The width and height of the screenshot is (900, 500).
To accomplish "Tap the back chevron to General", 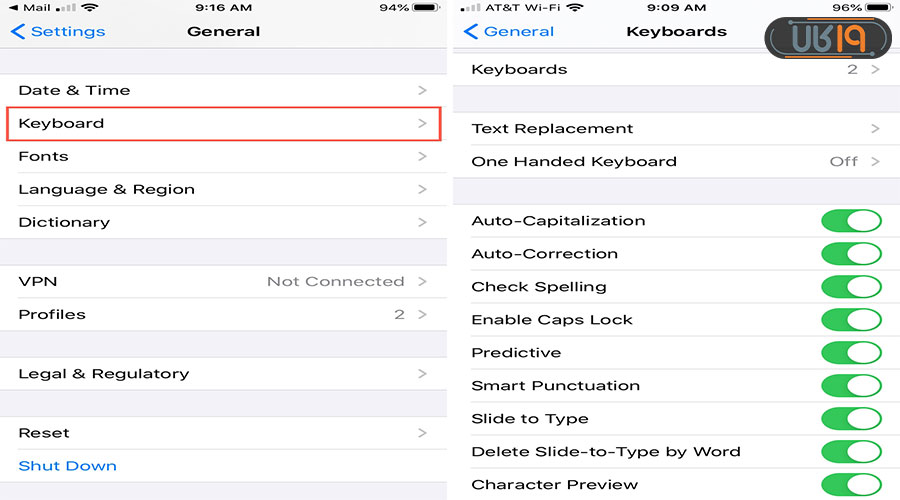I will click(x=471, y=32).
